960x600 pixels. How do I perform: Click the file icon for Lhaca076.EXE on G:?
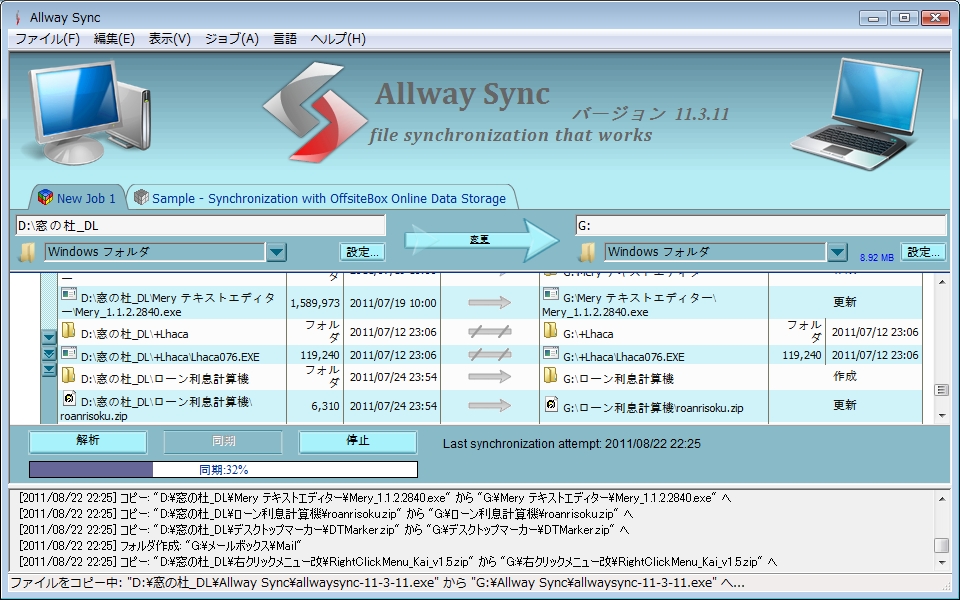pos(553,353)
